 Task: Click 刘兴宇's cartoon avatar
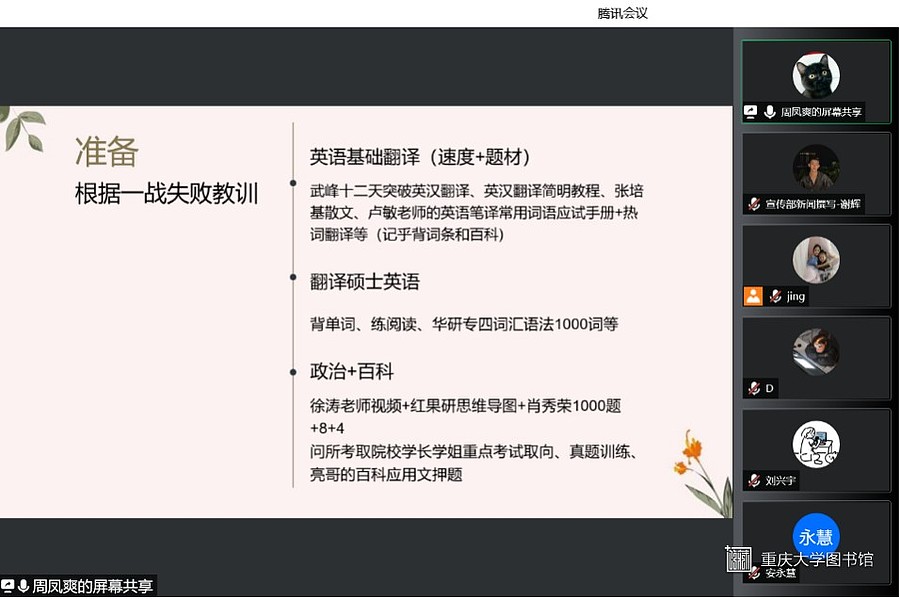pos(816,444)
